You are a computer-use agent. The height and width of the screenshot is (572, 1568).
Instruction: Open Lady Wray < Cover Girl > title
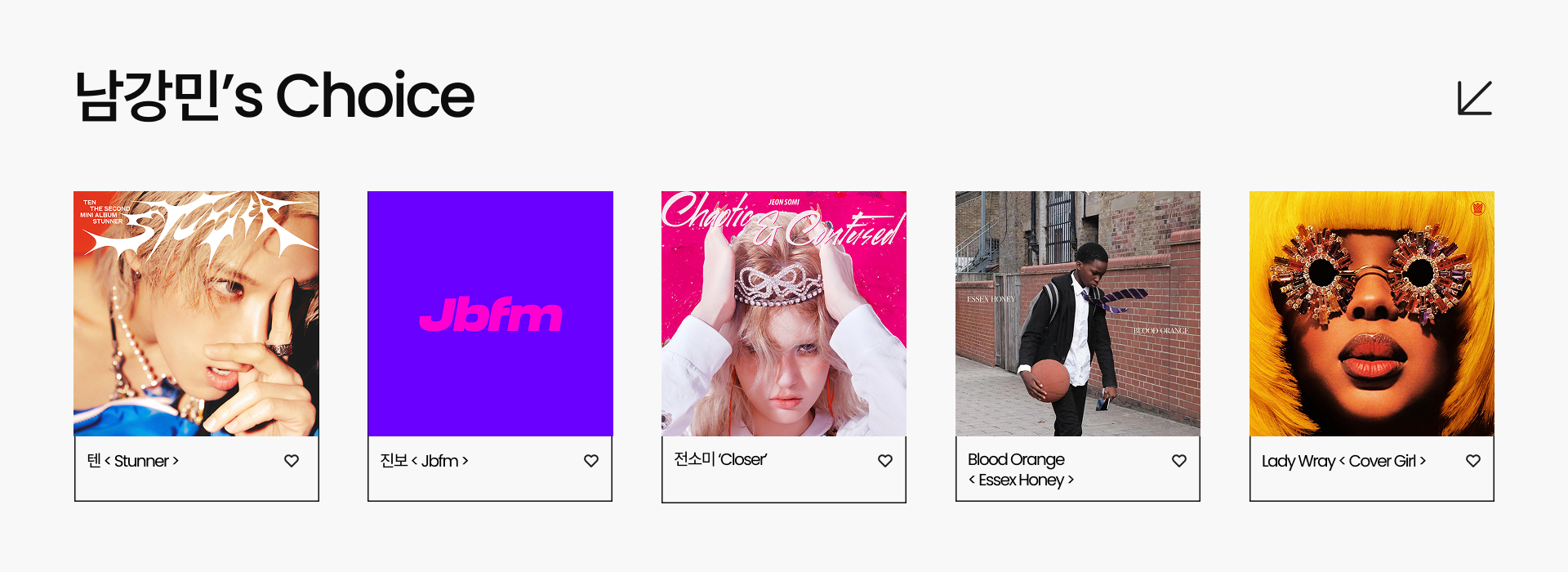1343,461
